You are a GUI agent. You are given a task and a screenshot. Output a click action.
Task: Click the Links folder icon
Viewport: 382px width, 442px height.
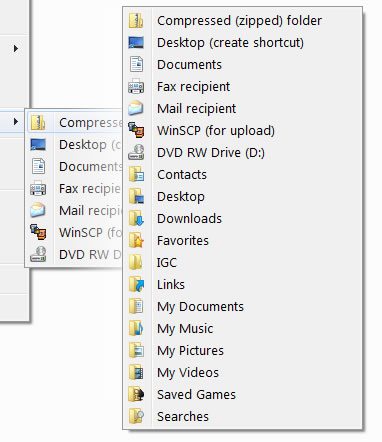136,284
